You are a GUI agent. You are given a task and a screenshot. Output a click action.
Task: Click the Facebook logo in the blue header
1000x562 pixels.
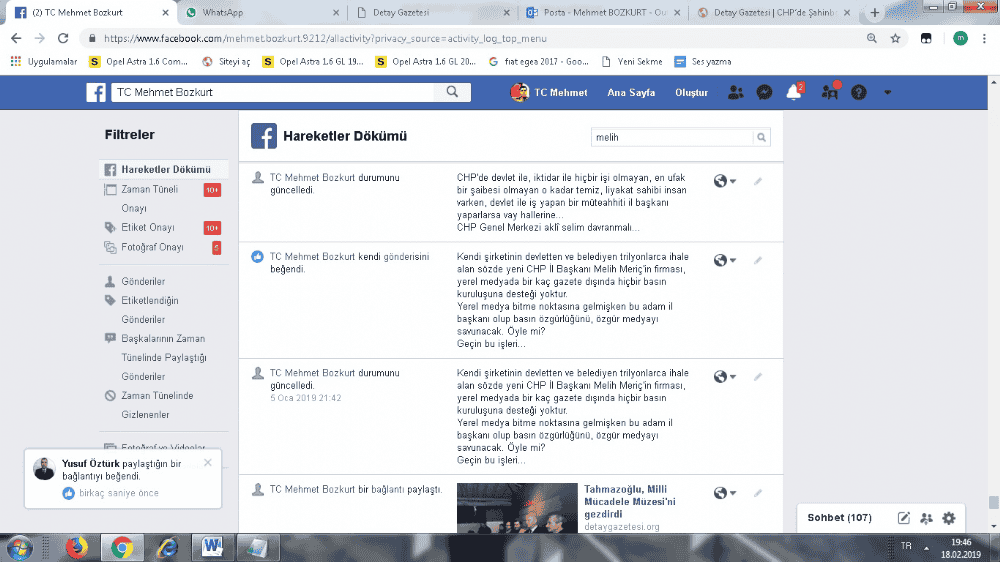pos(96,92)
